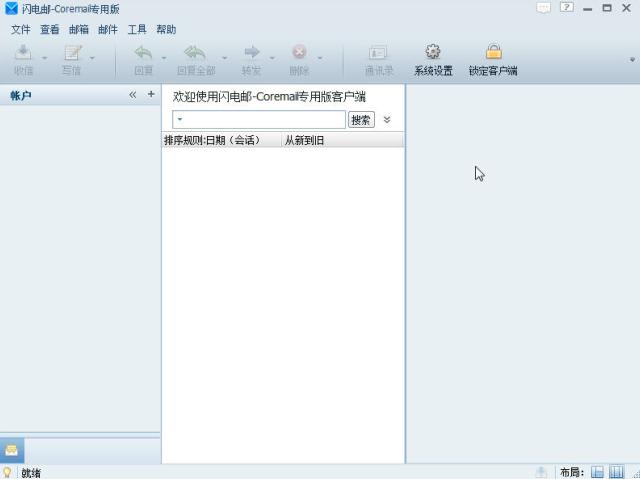
Task: Click the 搜索 button
Action: 361,120
